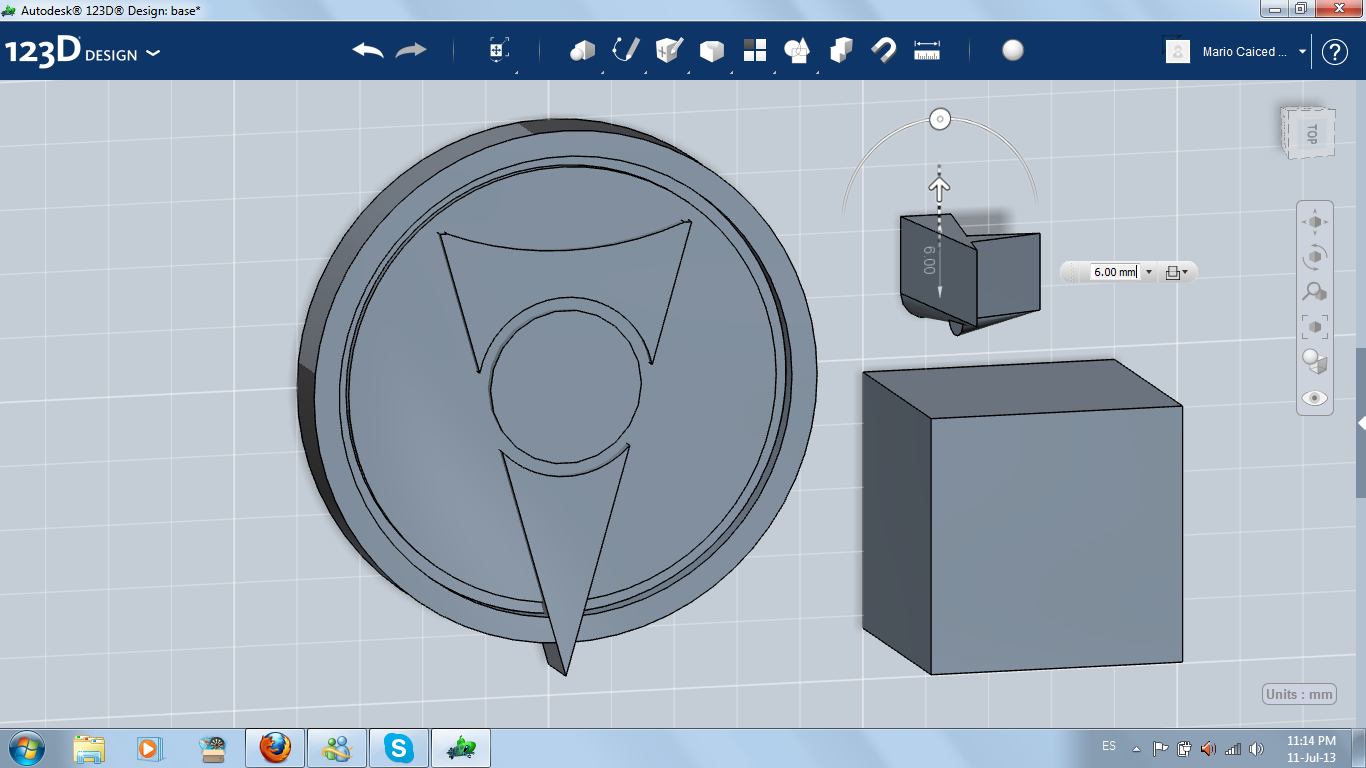Screen dimensions: 1366x768
Task: Click the 6.00 mm distance input field
Action: tap(1115, 272)
